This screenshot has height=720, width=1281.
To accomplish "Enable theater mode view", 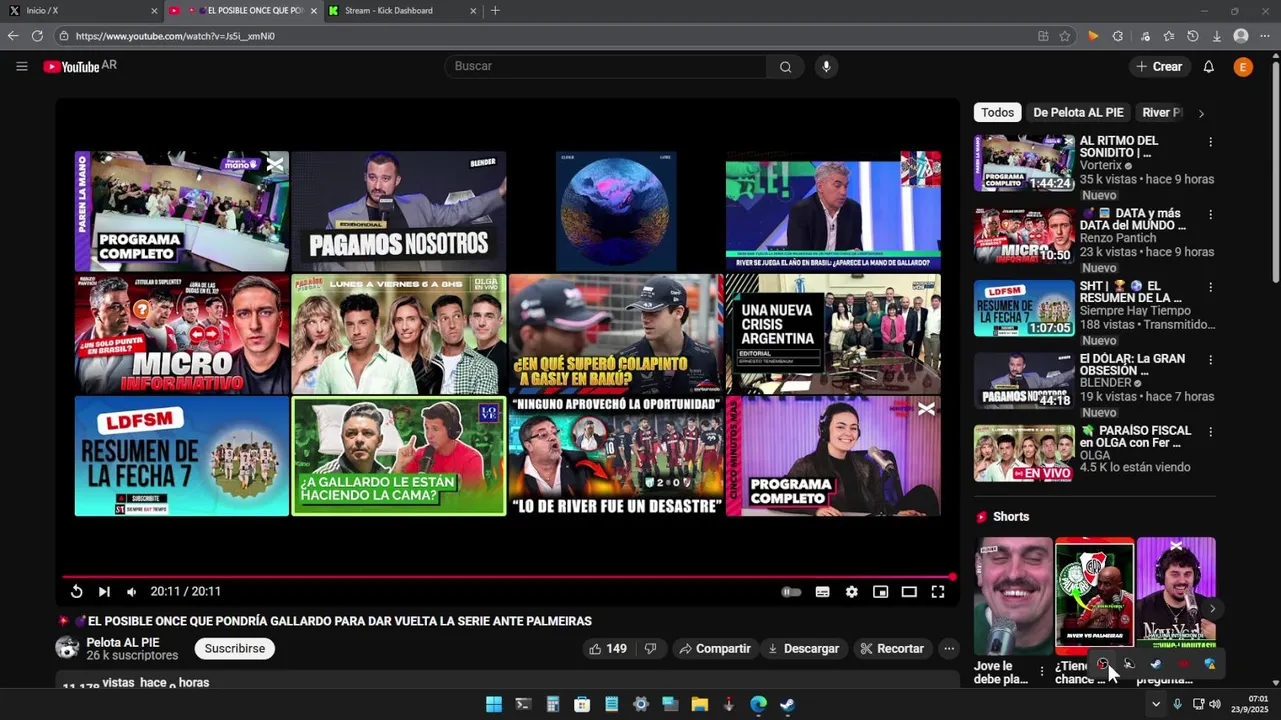I will coord(909,591).
